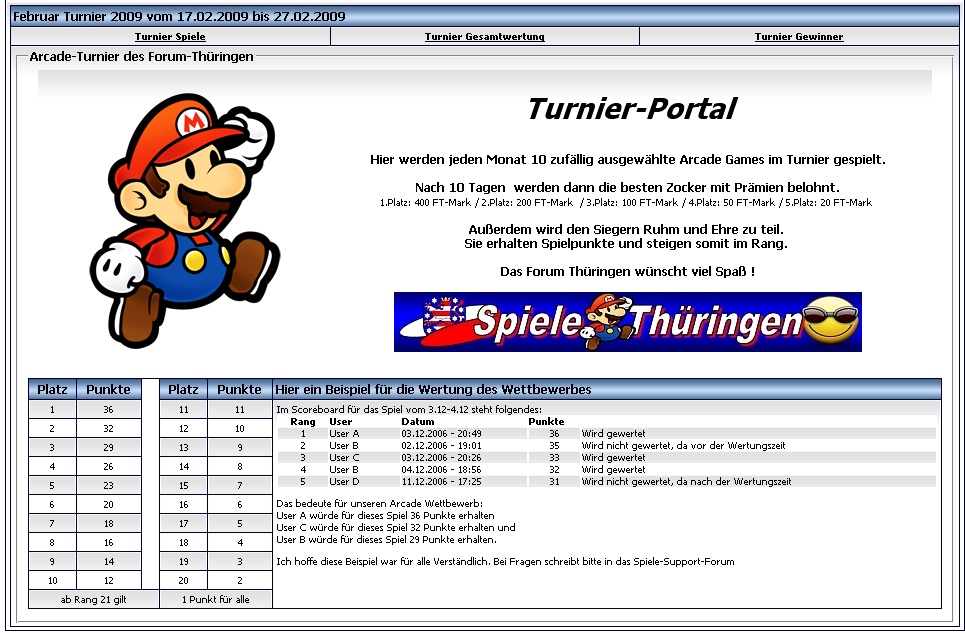Select points cell 18 for place 7
965x633 pixels.
click(x=108, y=524)
